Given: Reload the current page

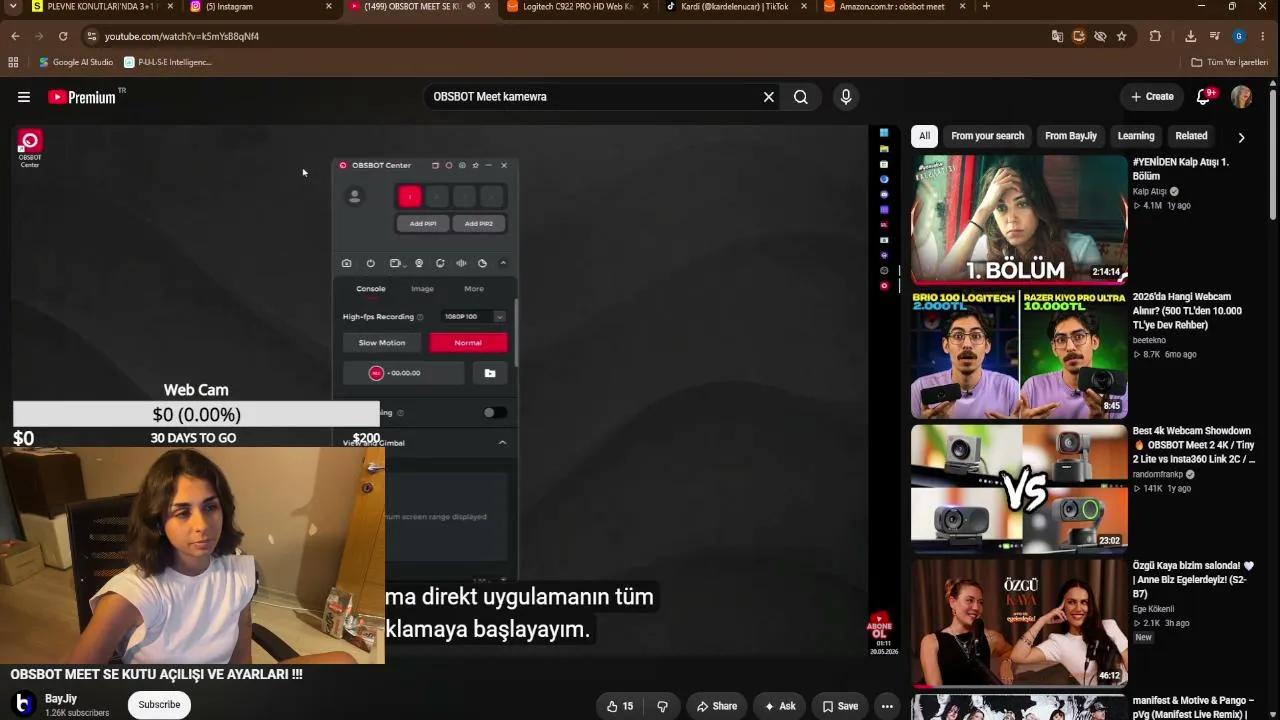Looking at the screenshot, I should click(63, 36).
